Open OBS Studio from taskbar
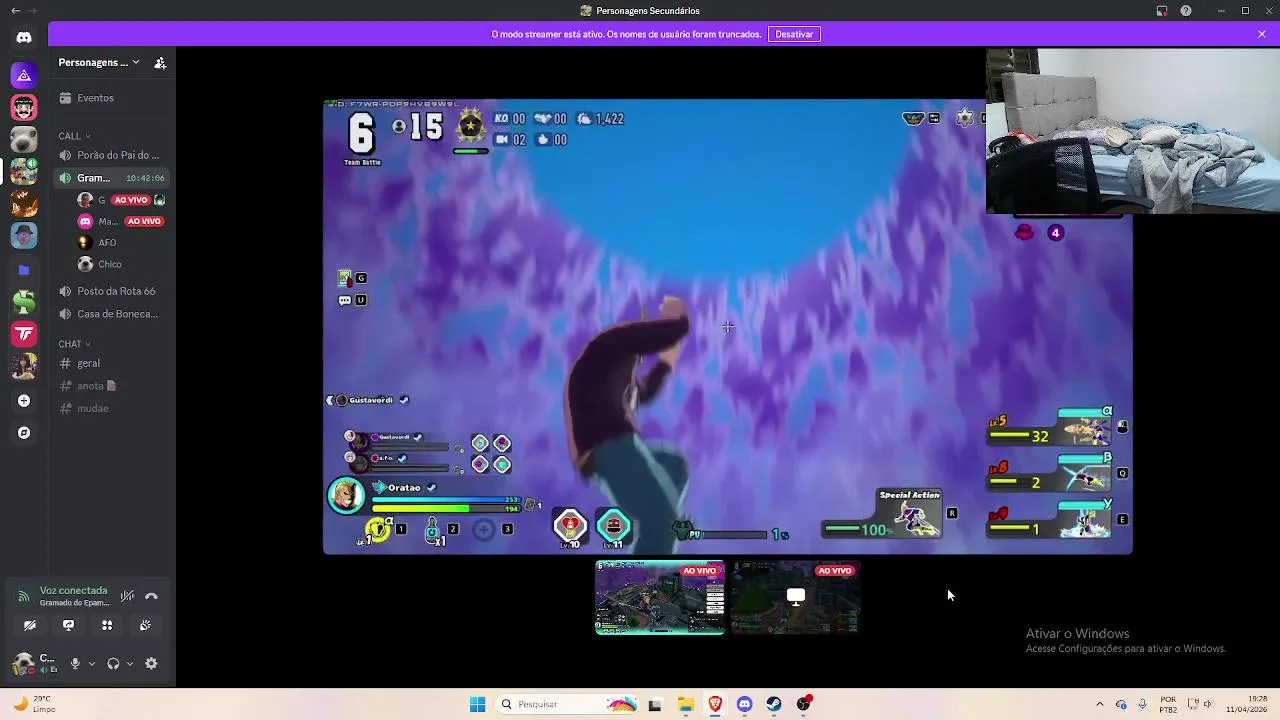The image size is (1280, 720). click(x=803, y=704)
